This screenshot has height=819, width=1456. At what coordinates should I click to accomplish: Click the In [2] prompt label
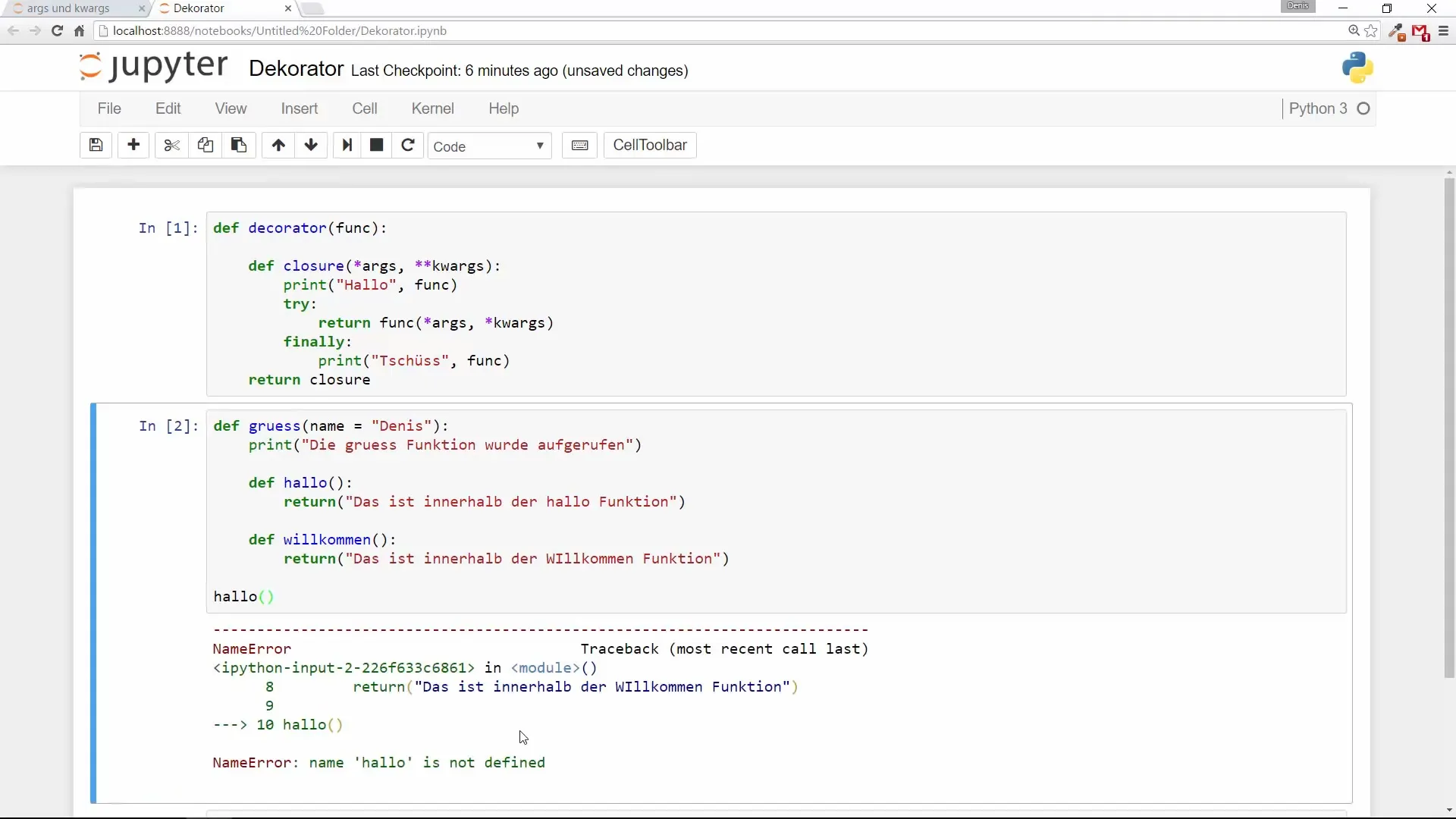[x=168, y=426]
